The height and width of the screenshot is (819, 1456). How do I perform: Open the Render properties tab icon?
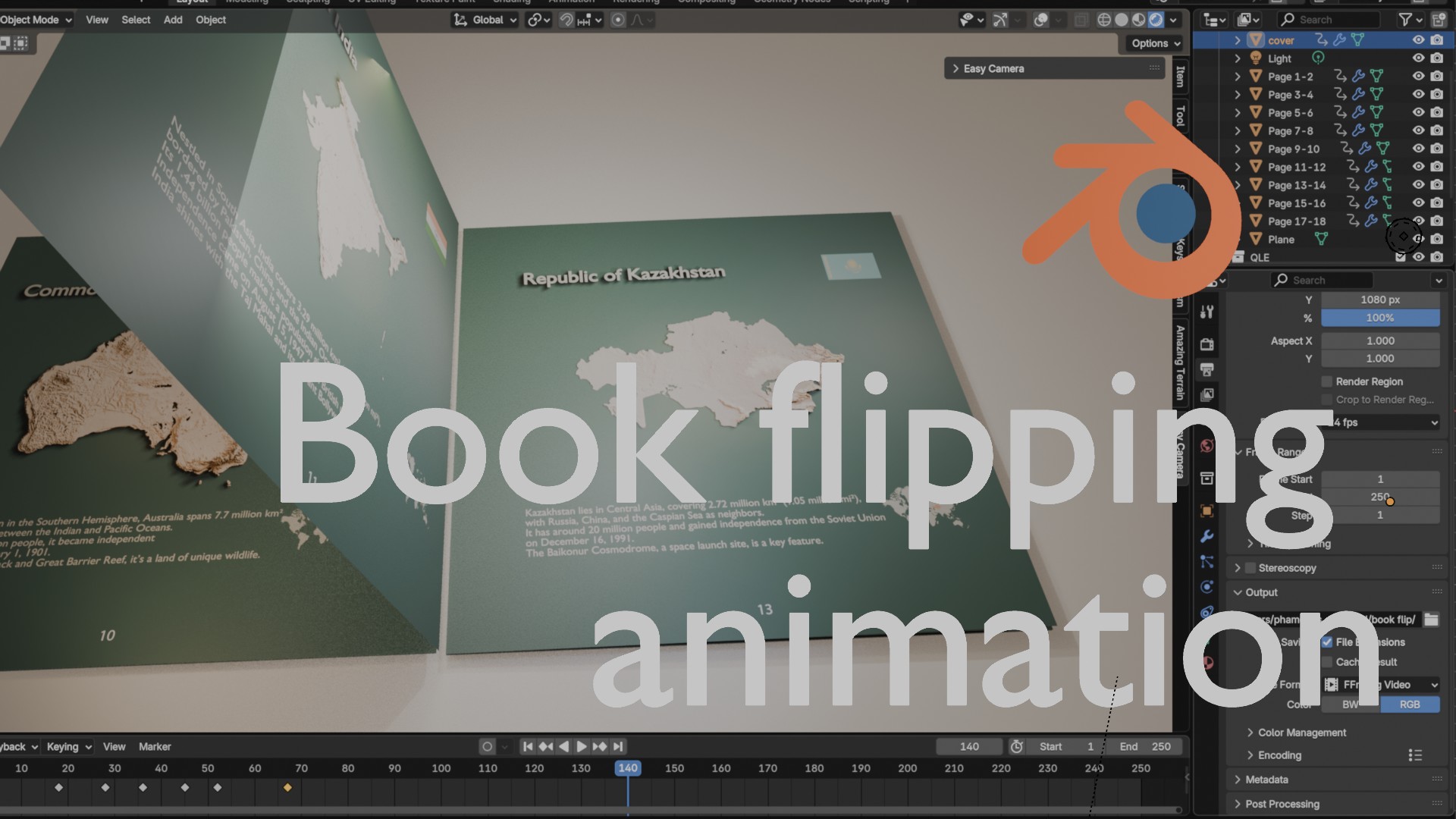pos(1207,344)
